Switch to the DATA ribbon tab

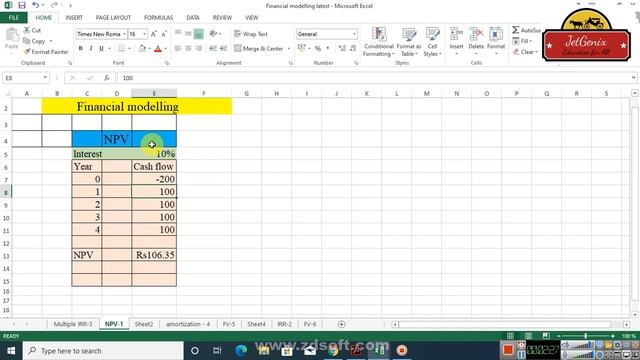pos(193,18)
